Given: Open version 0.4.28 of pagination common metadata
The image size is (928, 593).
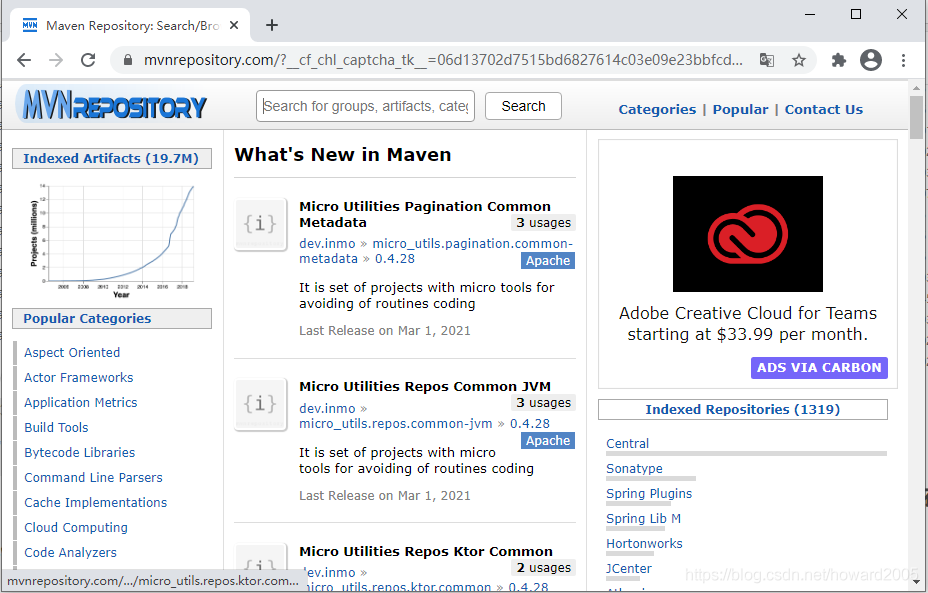Looking at the screenshot, I should (395, 259).
